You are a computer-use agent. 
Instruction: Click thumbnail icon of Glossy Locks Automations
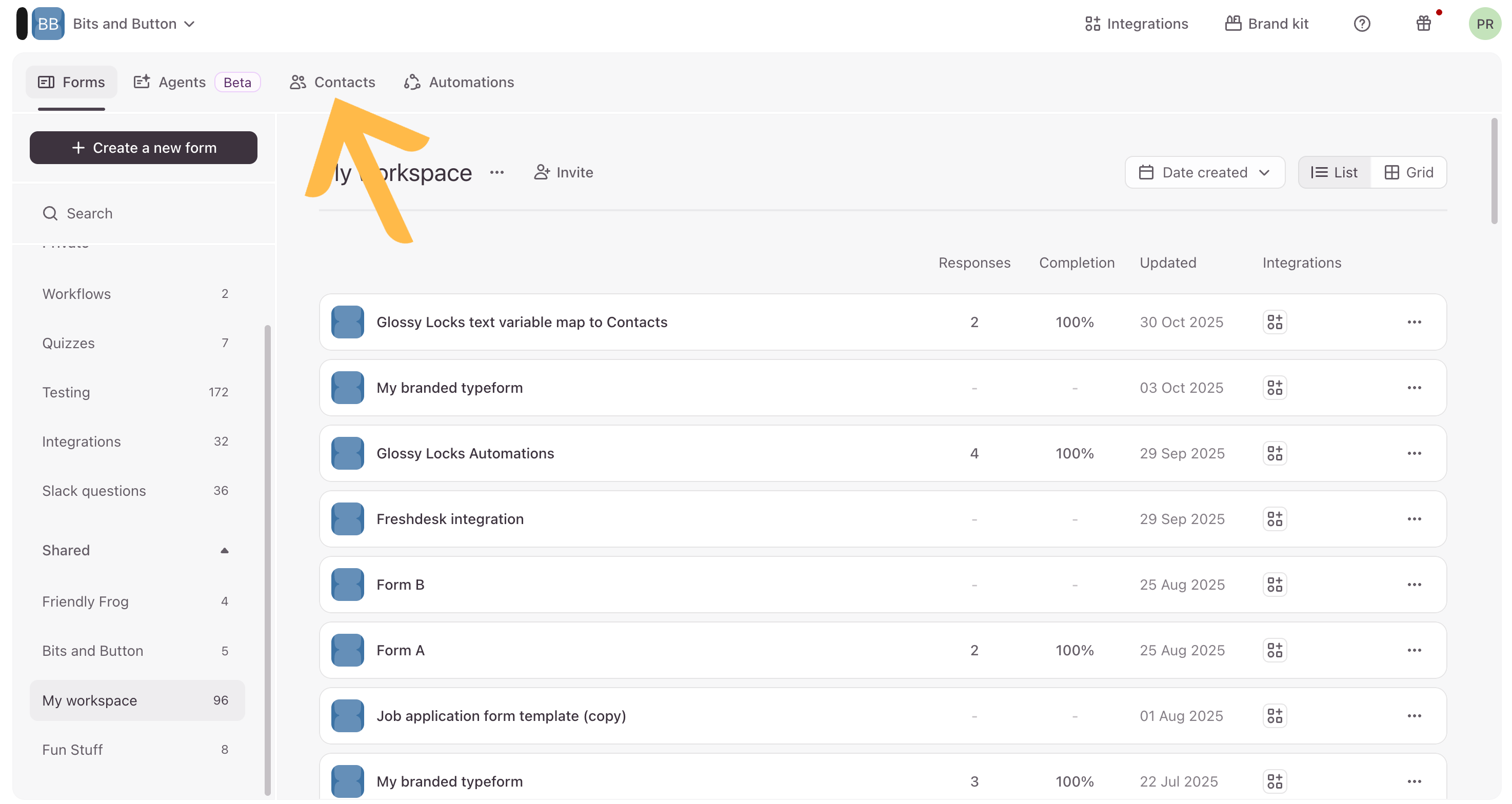[347, 453]
